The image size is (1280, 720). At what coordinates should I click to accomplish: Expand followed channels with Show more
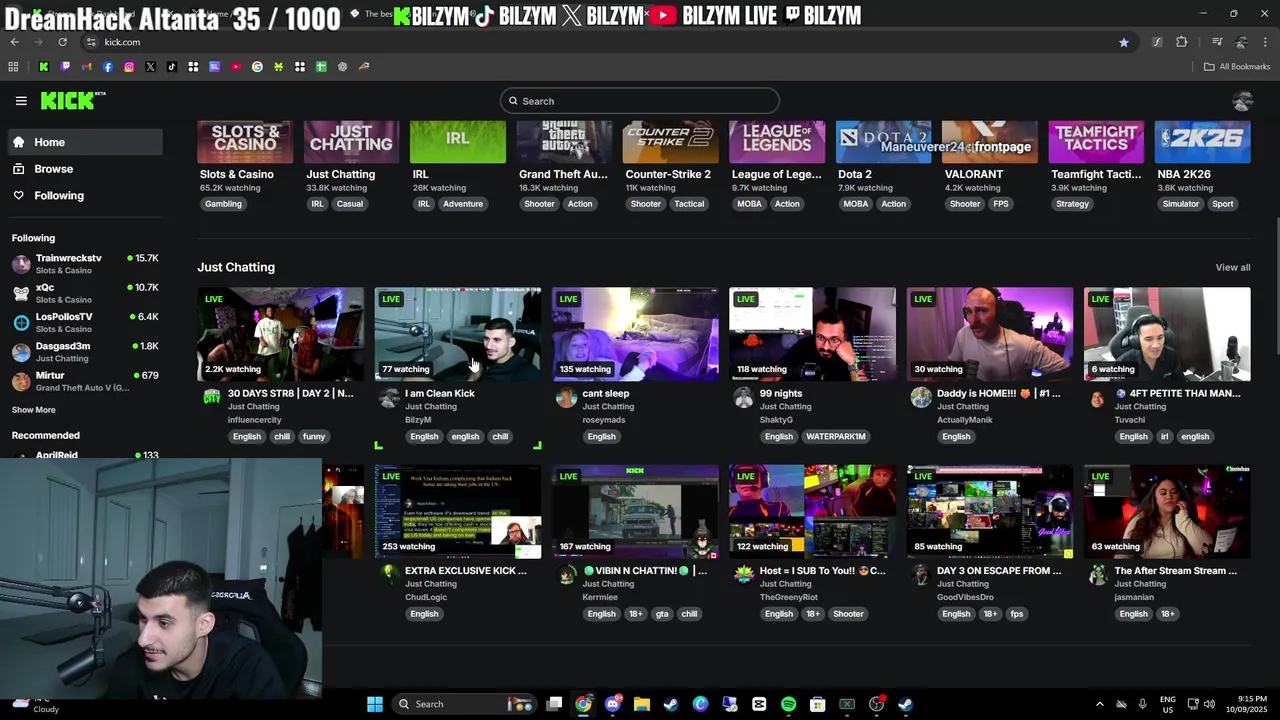click(34, 410)
